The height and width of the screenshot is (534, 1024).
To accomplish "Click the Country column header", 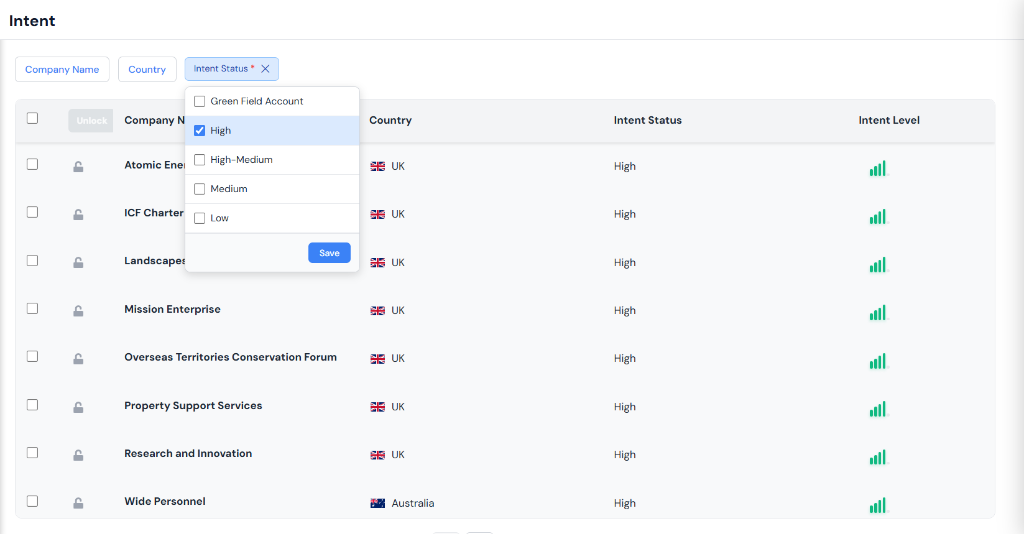I will tap(391, 120).
